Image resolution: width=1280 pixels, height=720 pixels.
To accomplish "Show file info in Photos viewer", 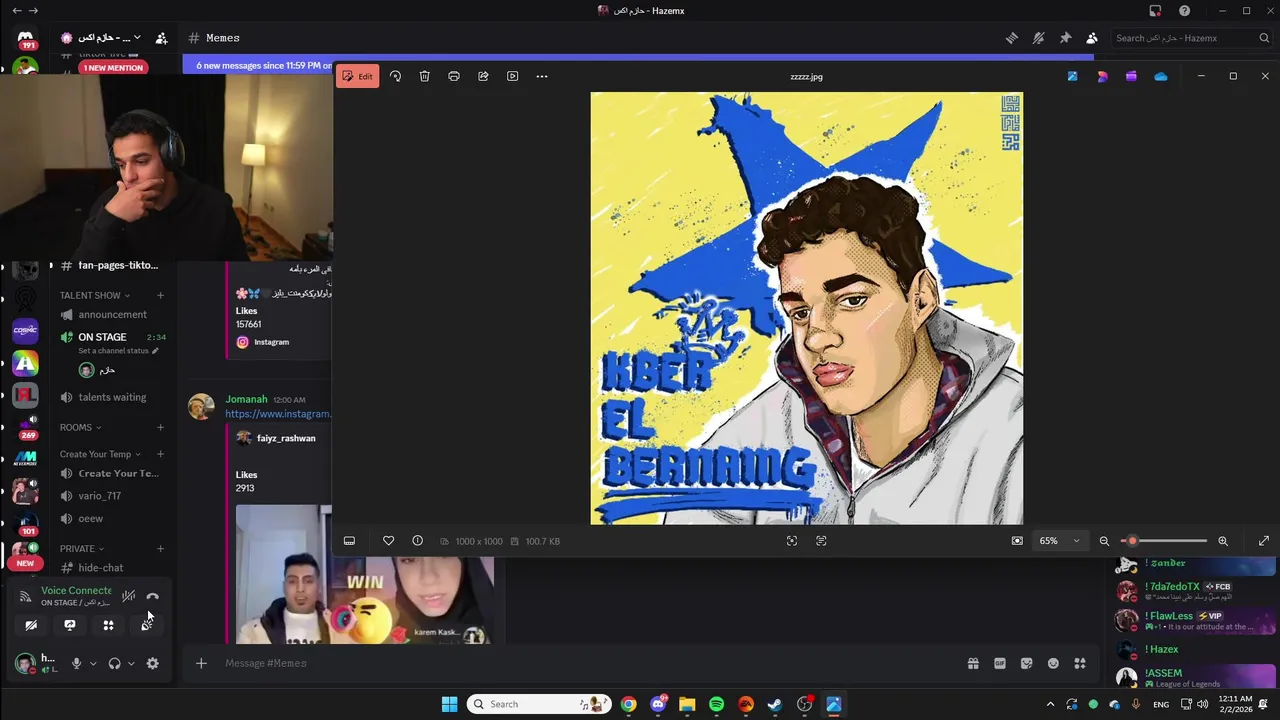I will (x=417, y=541).
